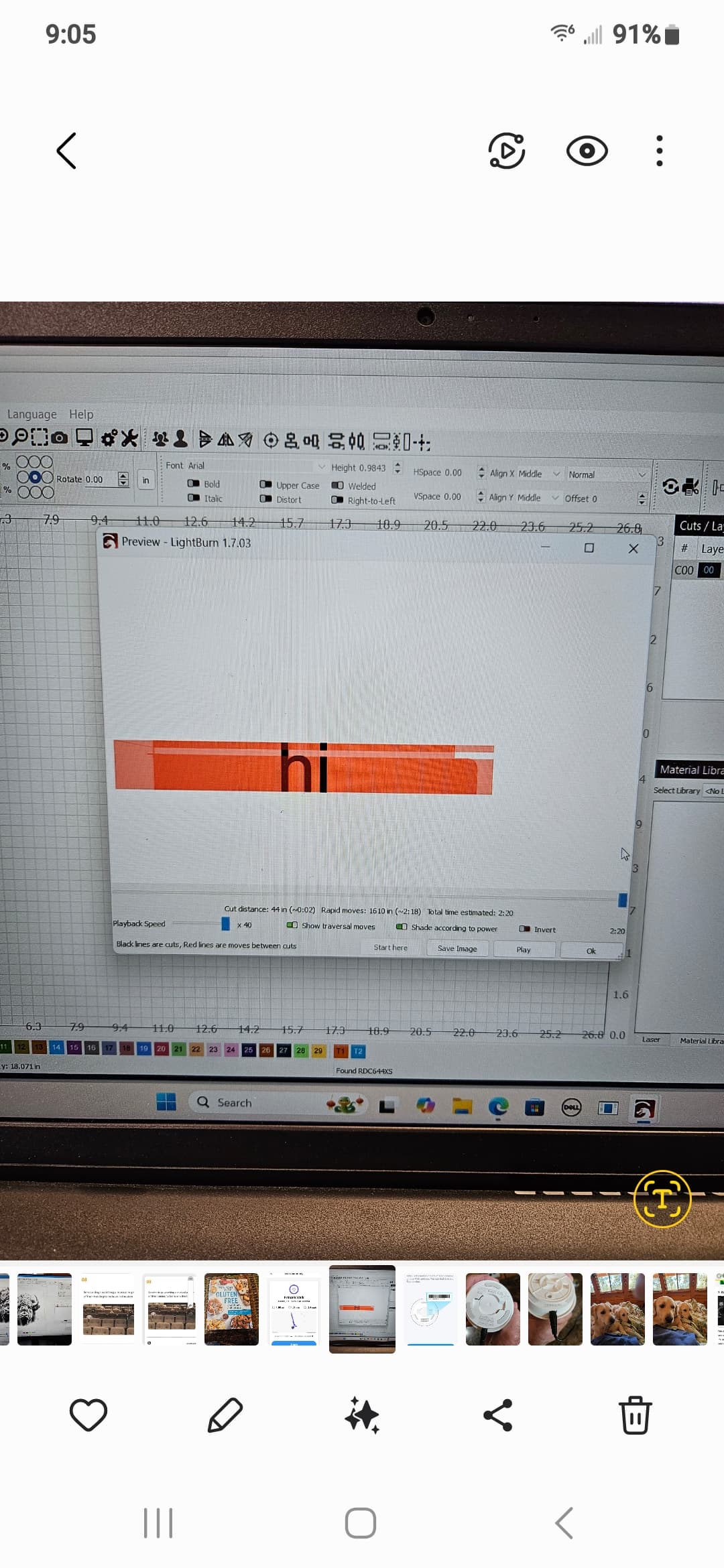Click the Windows Start button
724x1568 pixels.
[x=166, y=1102]
